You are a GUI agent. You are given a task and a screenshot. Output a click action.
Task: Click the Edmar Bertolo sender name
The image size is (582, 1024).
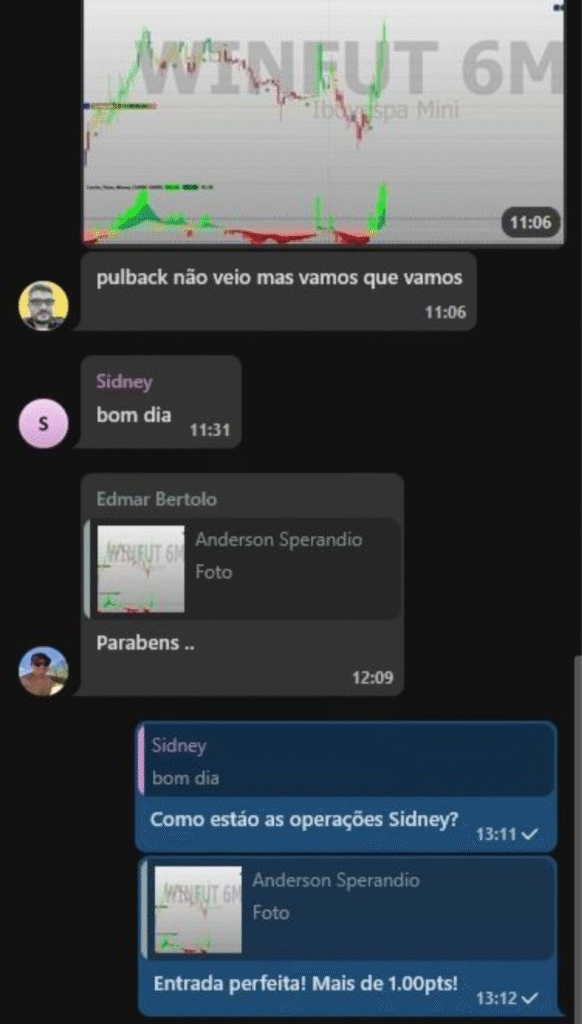[157, 500]
